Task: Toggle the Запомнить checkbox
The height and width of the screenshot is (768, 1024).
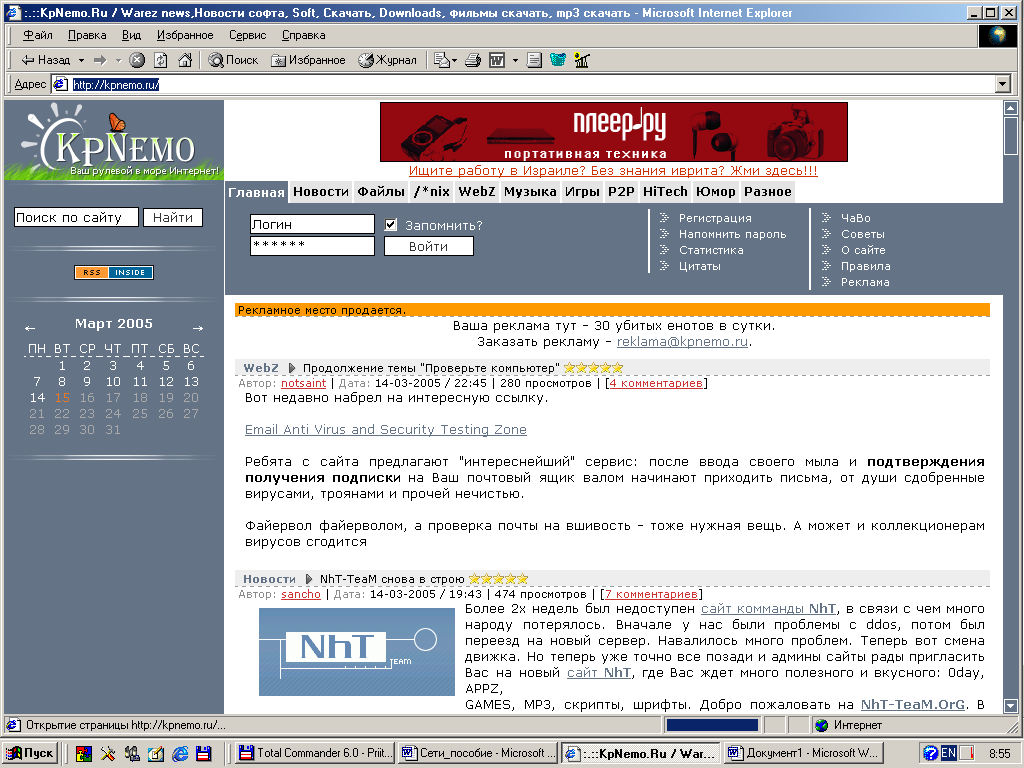Action: click(391, 225)
